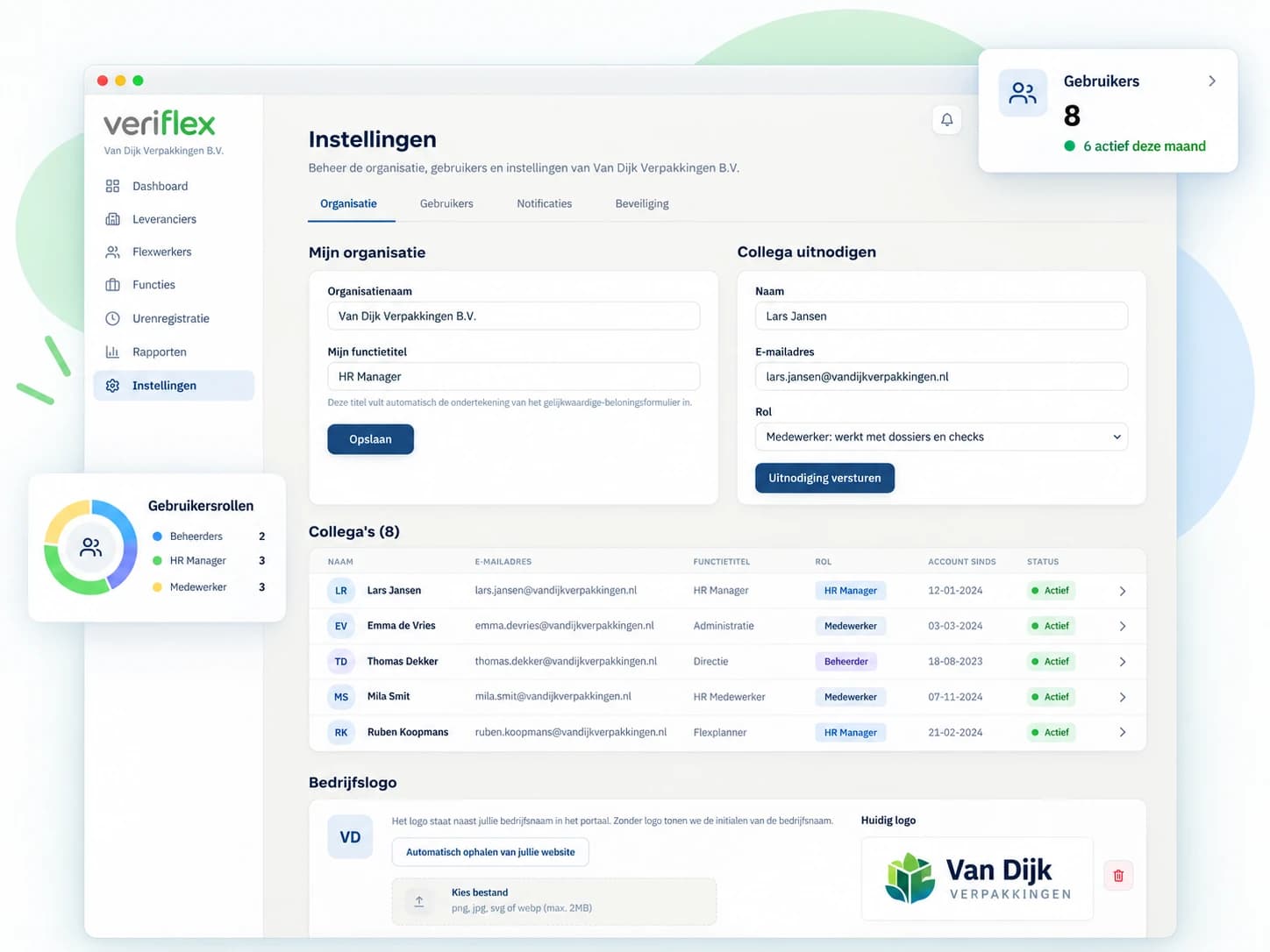The image size is (1270, 952).
Task: Click the veriflex logo
Action: tap(160, 124)
